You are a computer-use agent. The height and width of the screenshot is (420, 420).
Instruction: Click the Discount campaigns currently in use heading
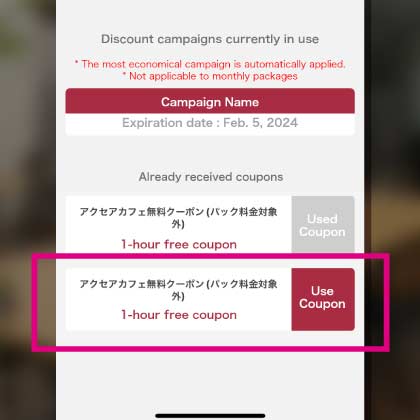[x=210, y=39]
